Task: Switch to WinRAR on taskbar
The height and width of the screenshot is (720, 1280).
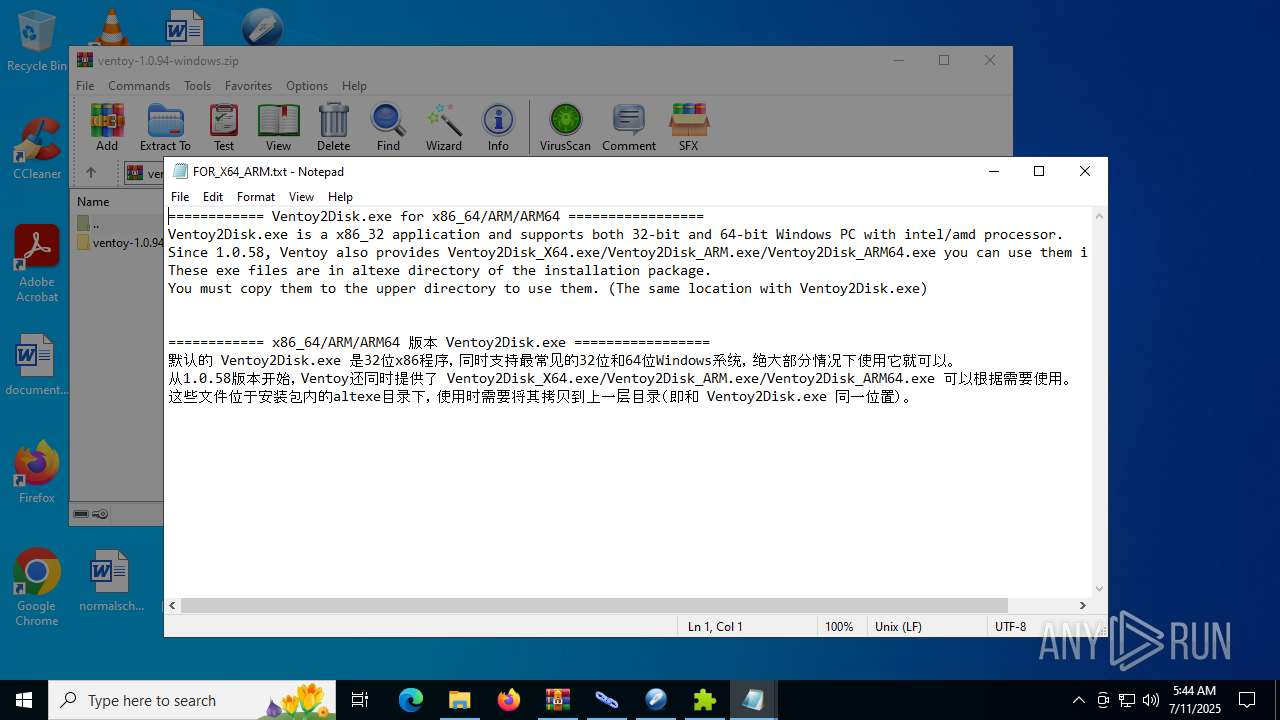Action: tap(557, 700)
